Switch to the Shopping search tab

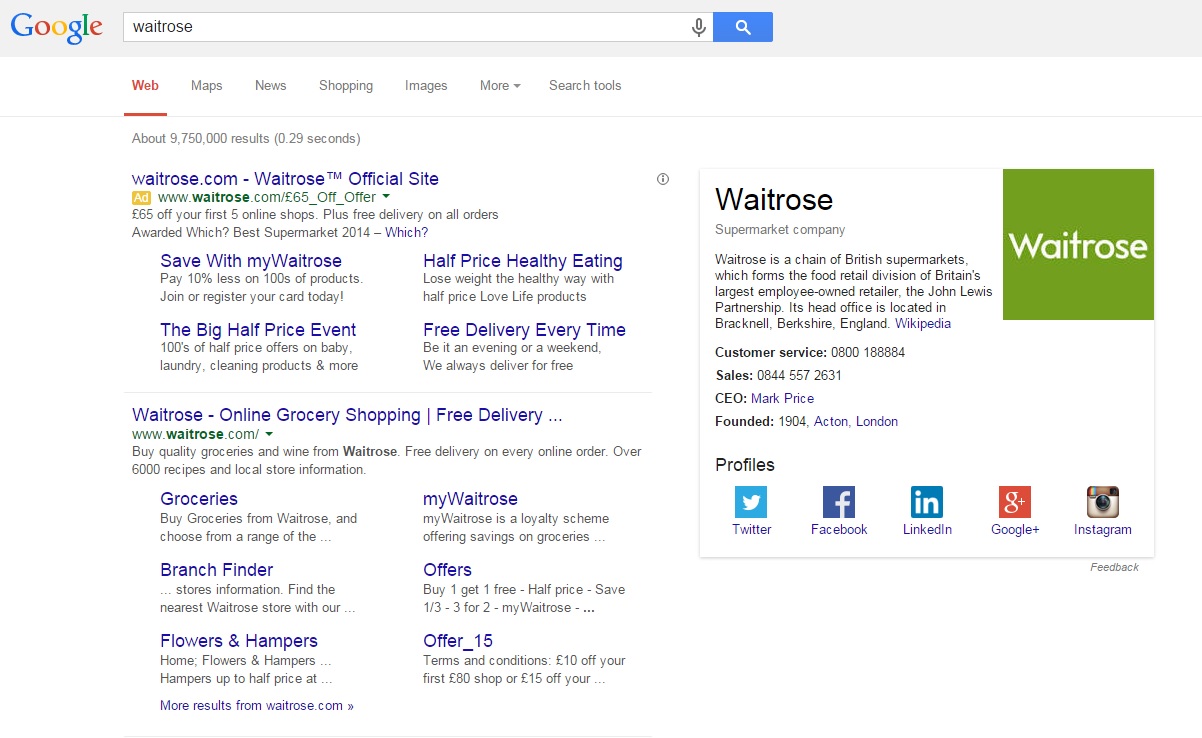[x=346, y=86]
